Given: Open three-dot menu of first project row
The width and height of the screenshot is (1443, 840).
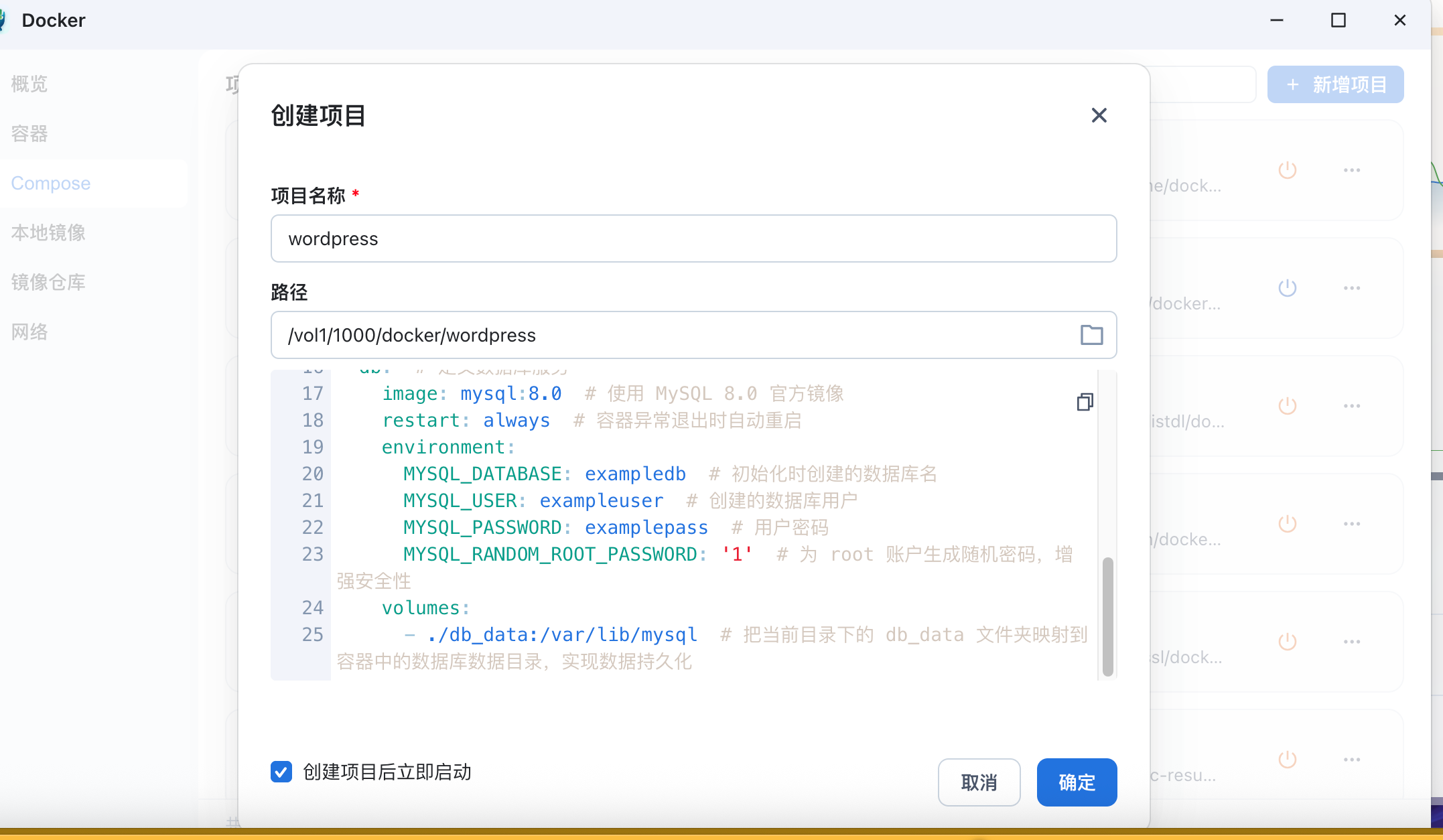Looking at the screenshot, I should (x=1351, y=170).
